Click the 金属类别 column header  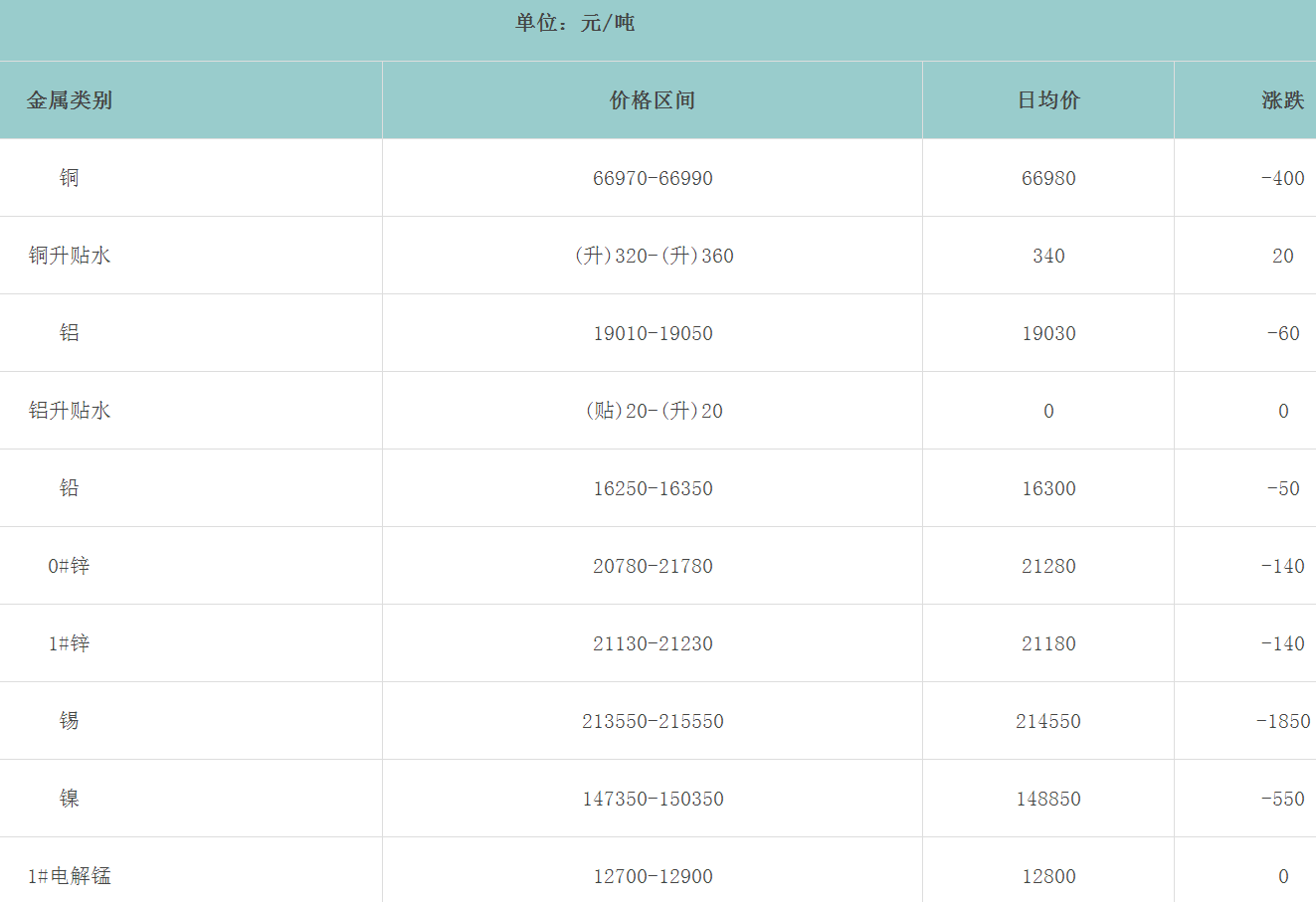click(69, 100)
